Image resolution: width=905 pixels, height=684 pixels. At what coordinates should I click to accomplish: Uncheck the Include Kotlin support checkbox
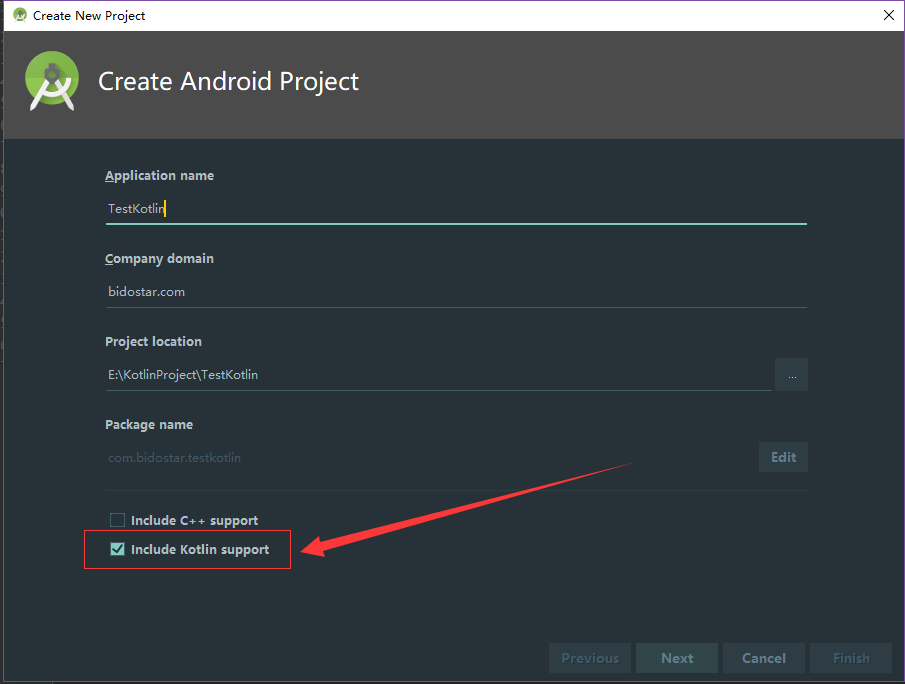pos(118,549)
